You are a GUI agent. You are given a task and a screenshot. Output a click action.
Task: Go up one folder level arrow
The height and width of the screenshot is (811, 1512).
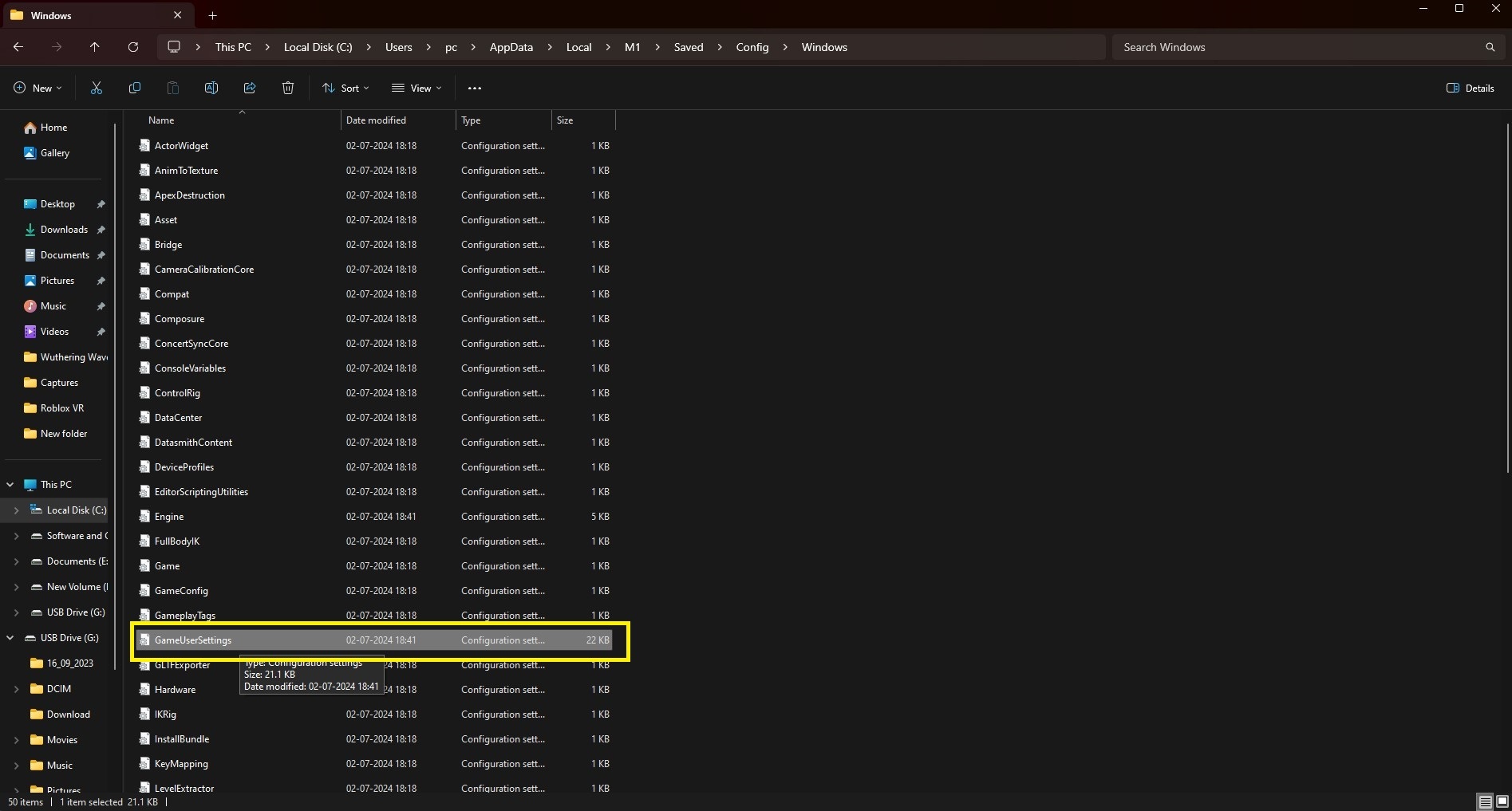(x=95, y=47)
